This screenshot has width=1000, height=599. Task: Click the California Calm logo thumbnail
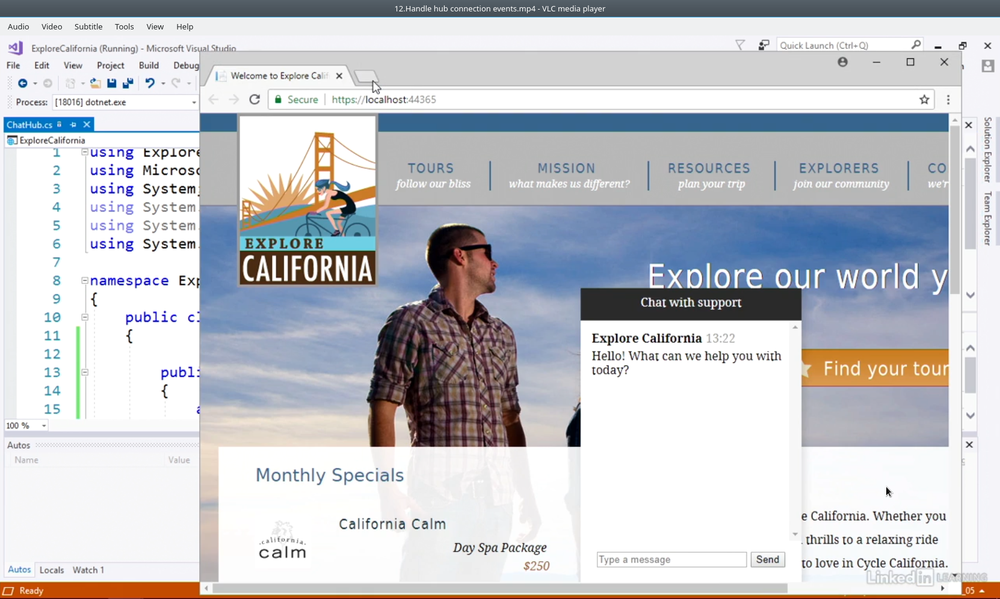click(283, 541)
